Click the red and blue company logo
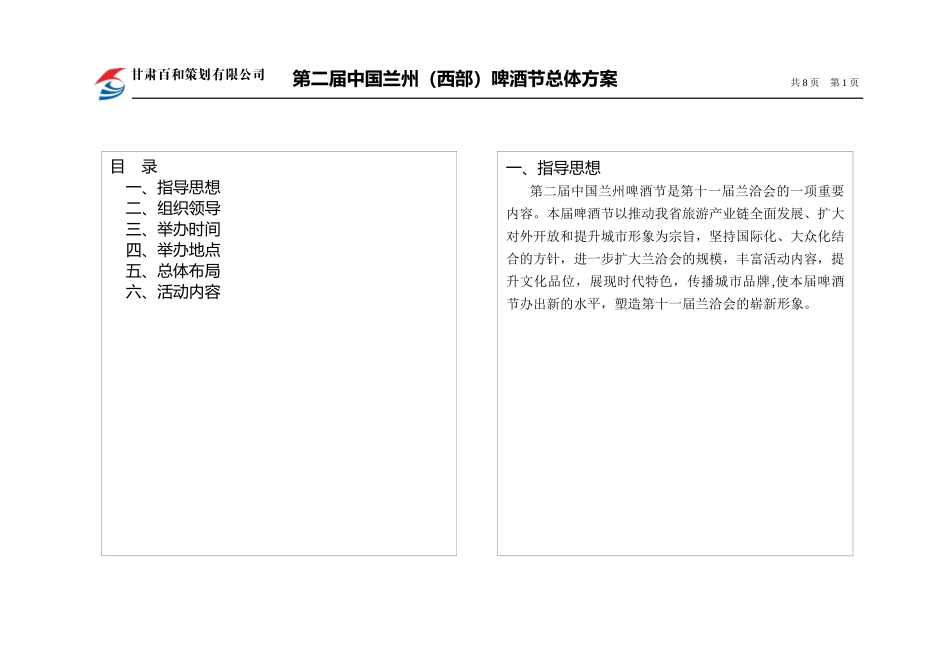 click(110, 83)
